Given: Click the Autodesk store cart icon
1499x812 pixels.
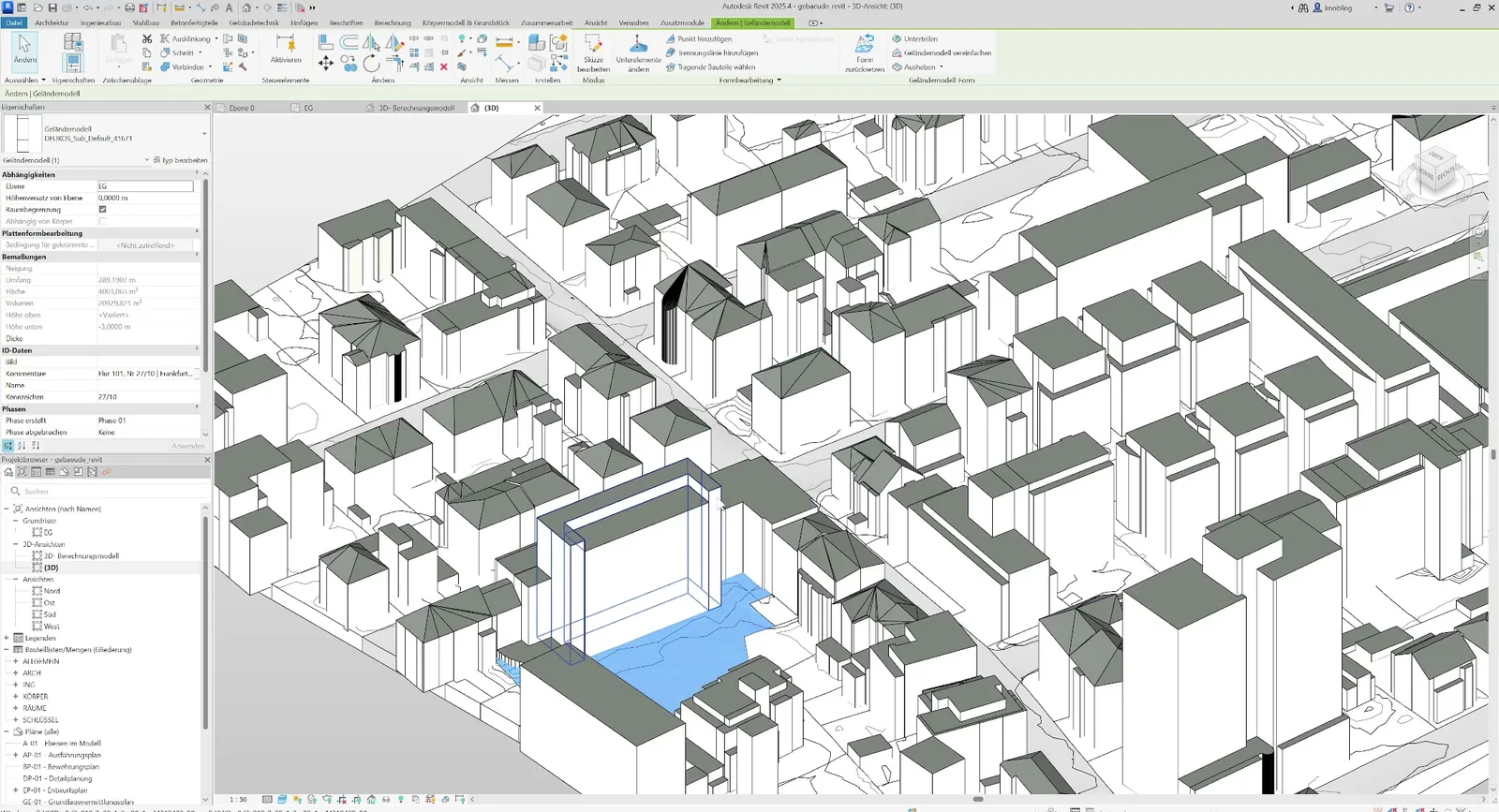Looking at the screenshot, I should [x=1388, y=7].
